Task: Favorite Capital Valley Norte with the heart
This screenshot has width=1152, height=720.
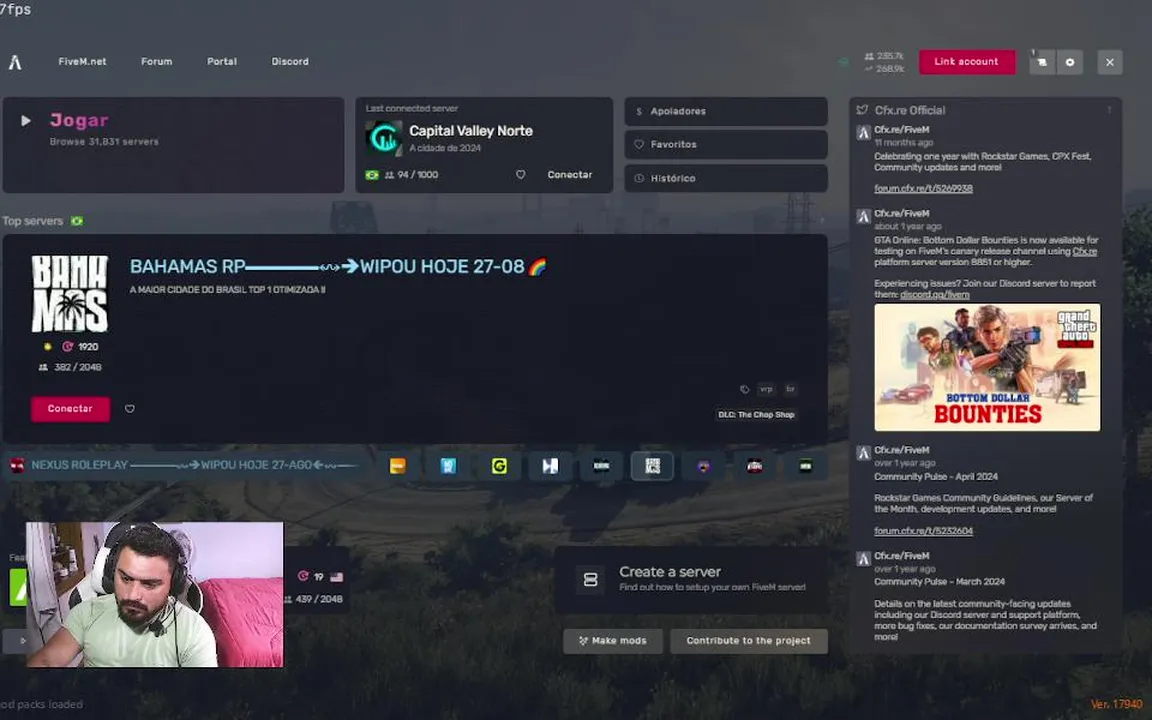Action: [x=520, y=175]
